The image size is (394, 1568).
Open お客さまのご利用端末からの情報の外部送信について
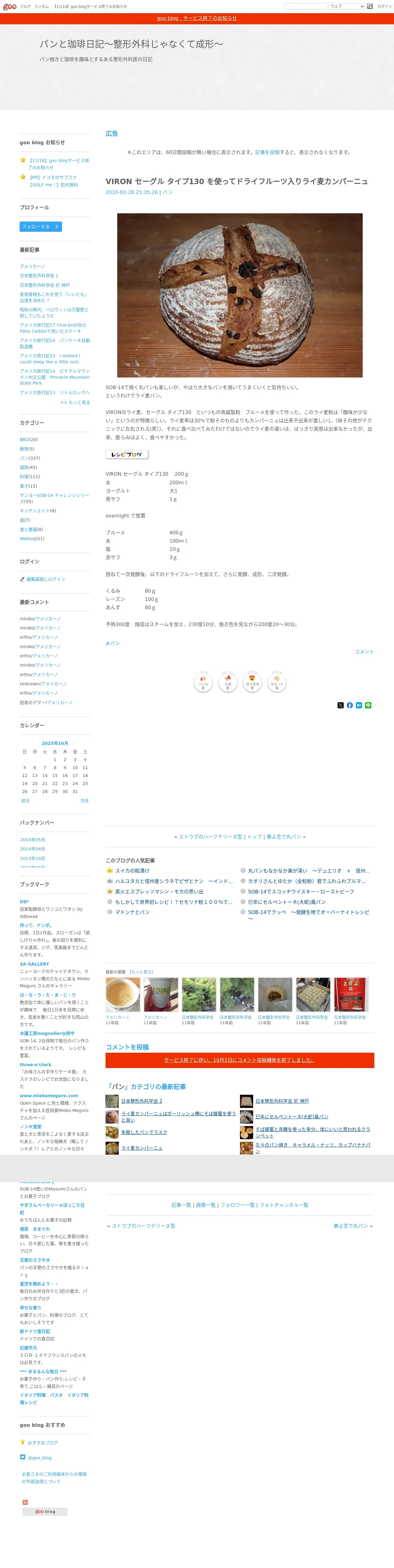54,1477
